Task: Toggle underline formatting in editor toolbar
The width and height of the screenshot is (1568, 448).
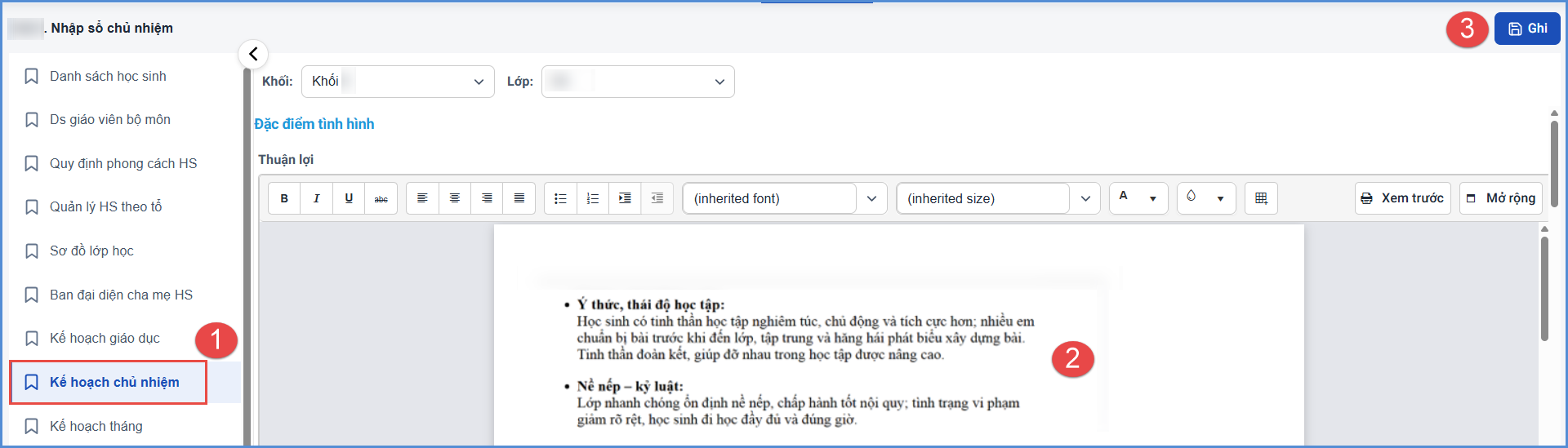Action: (349, 198)
